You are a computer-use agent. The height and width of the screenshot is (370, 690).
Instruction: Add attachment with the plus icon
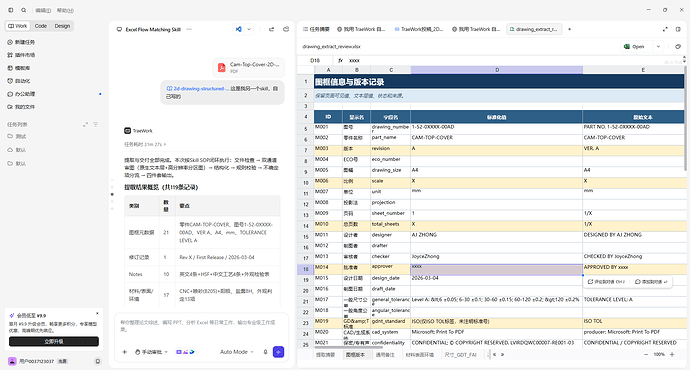[x=125, y=352]
